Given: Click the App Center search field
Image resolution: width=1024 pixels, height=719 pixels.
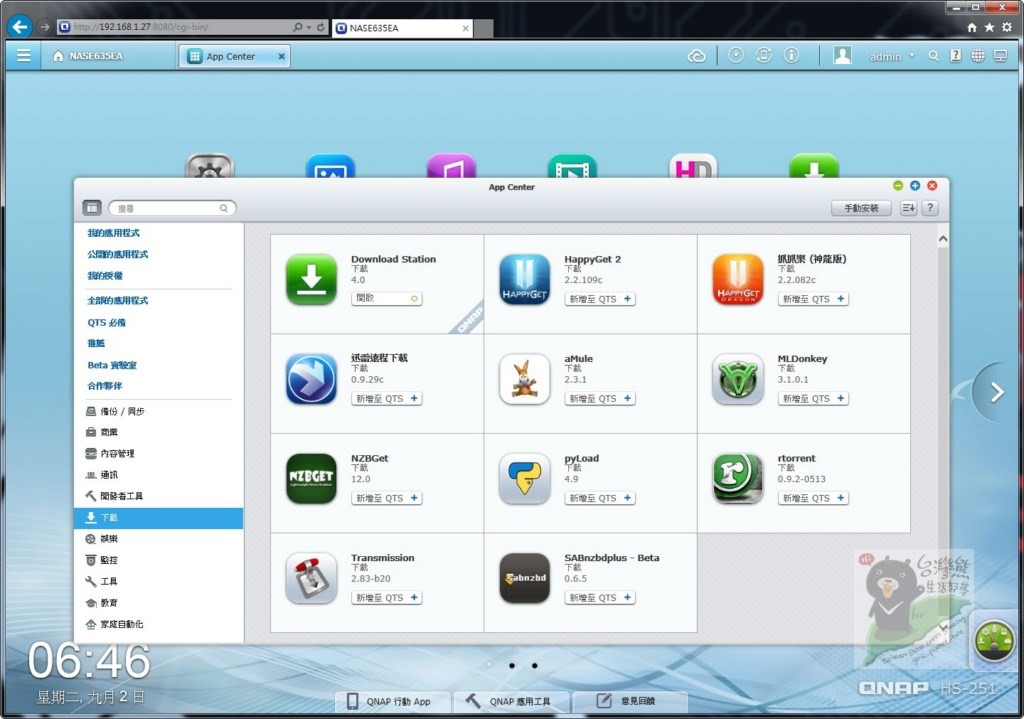Looking at the screenshot, I should tap(172, 208).
